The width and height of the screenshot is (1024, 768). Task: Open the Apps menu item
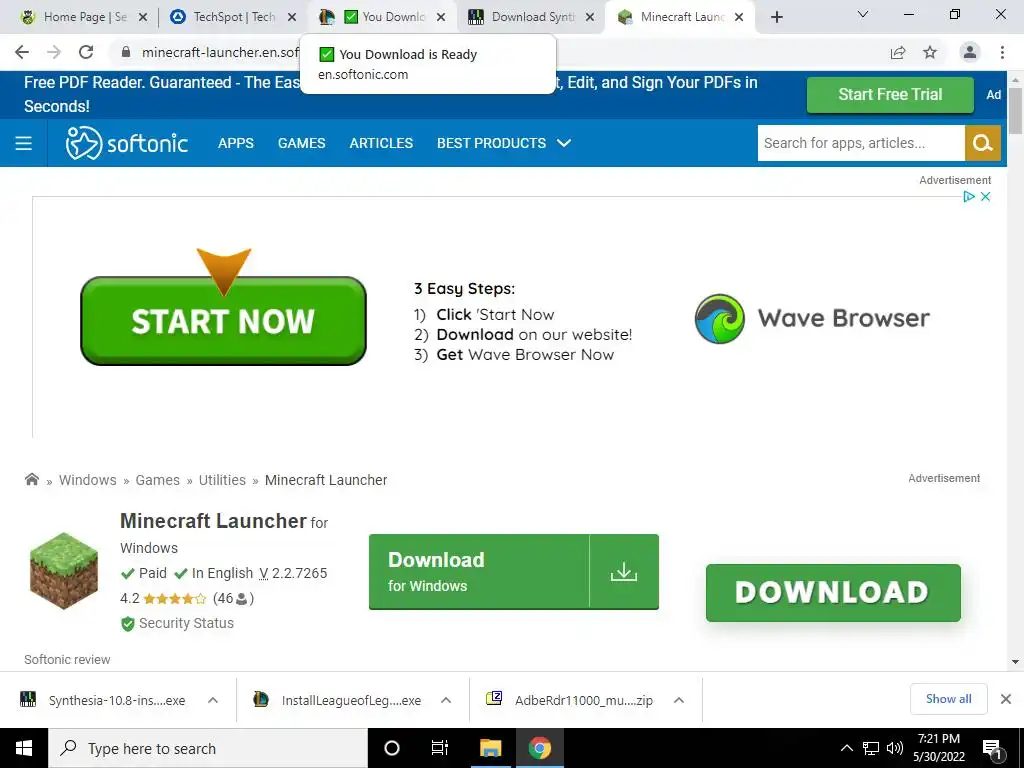coord(236,143)
